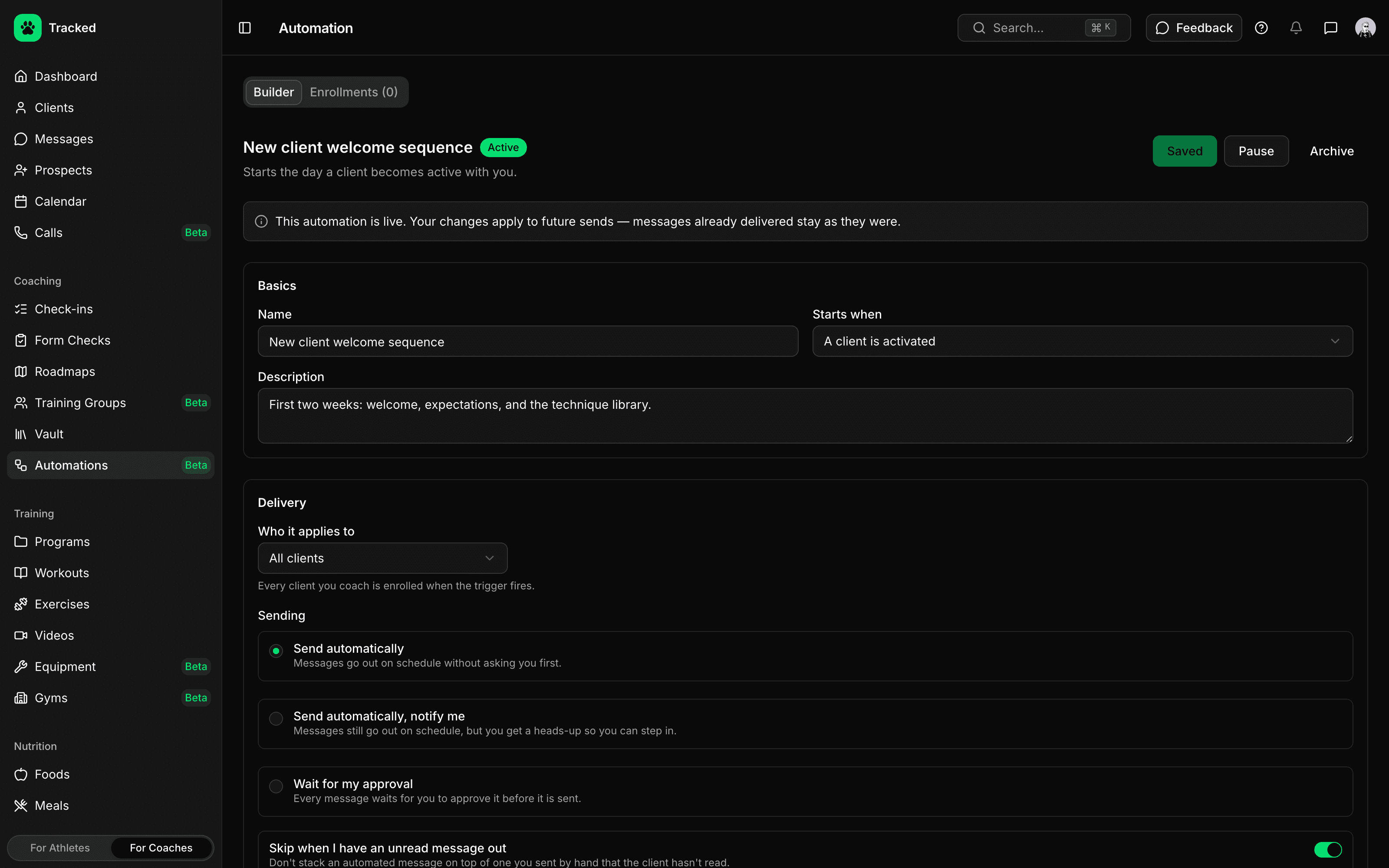Switch to For Coaches mode
The width and height of the screenshot is (1389, 868).
tap(161, 848)
